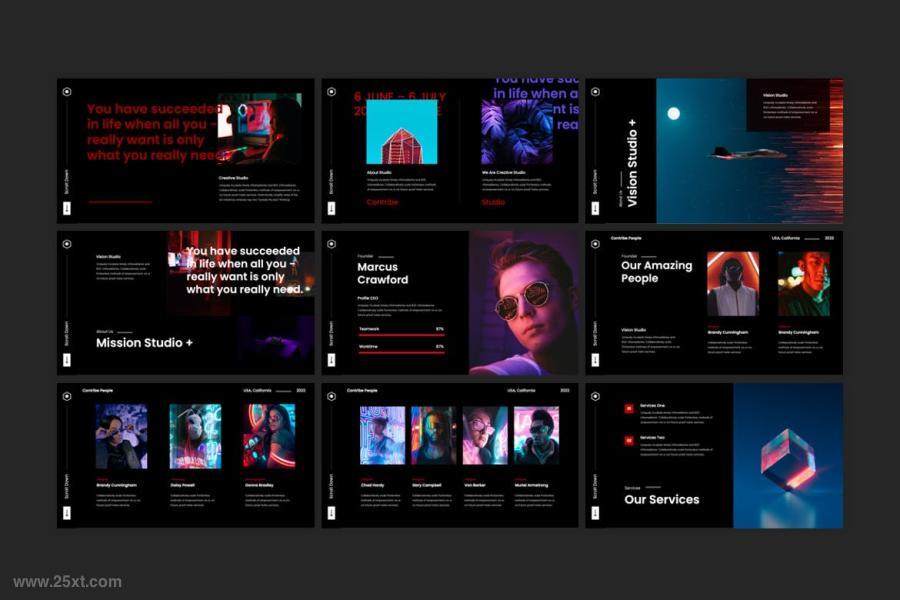Viewport: 900px width, 600px height.
Task: Click "About Studio" label under building photo
Action: click(x=379, y=172)
